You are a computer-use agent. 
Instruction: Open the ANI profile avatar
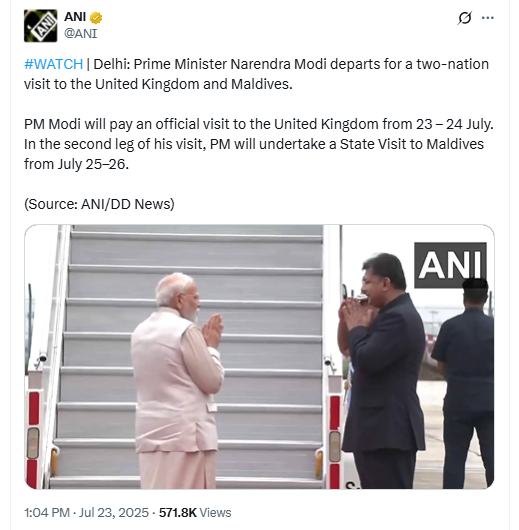(x=41, y=26)
